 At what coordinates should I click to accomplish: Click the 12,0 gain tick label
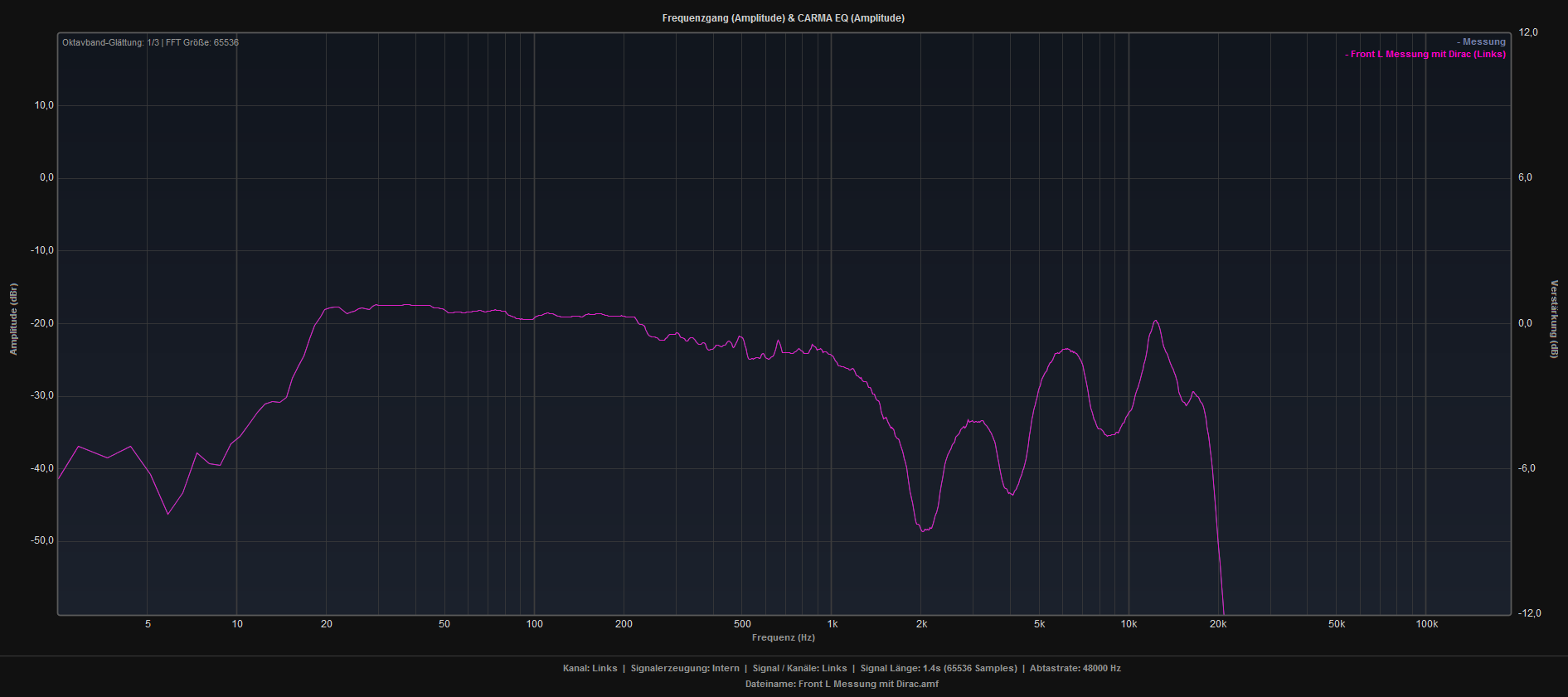tap(1527, 32)
